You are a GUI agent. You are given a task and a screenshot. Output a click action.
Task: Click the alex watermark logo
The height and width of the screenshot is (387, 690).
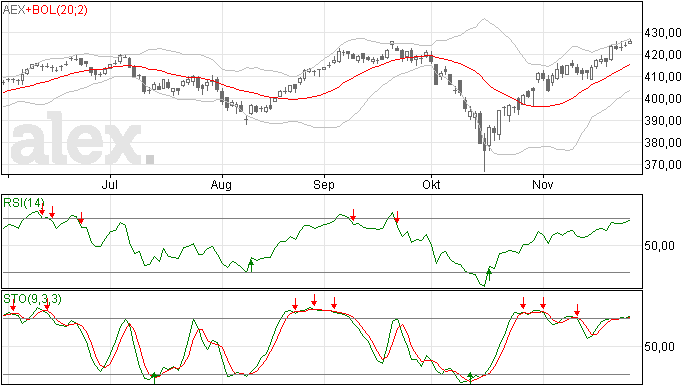point(82,140)
